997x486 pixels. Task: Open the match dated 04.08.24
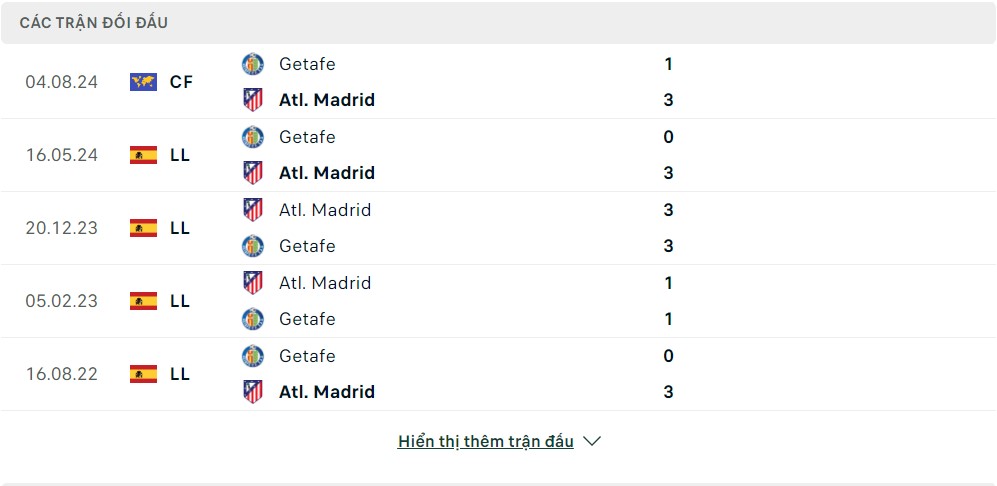[62, 82]
